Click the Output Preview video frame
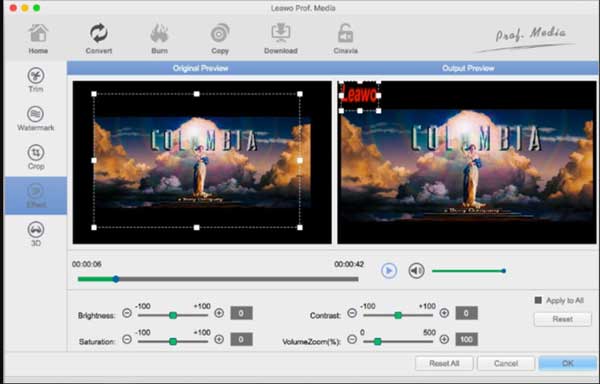The image size is (600, 384). (467, 162)
